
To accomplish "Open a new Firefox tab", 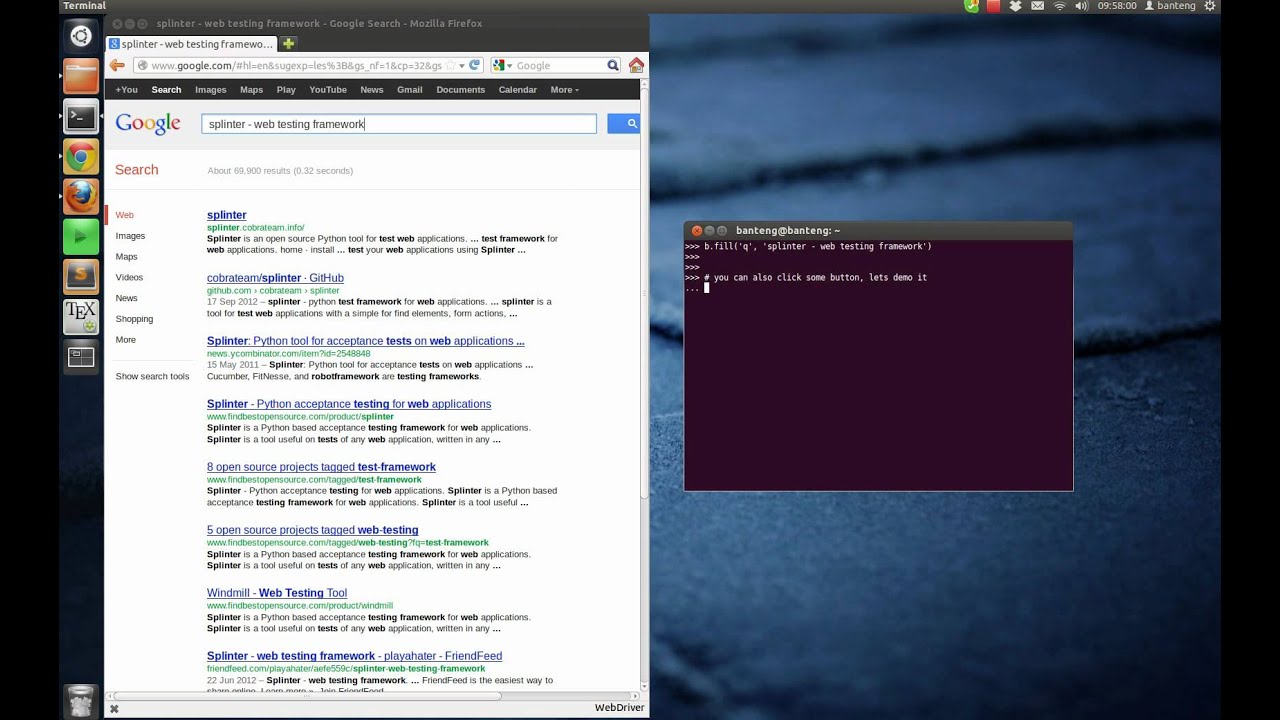I will click(288, 44).
